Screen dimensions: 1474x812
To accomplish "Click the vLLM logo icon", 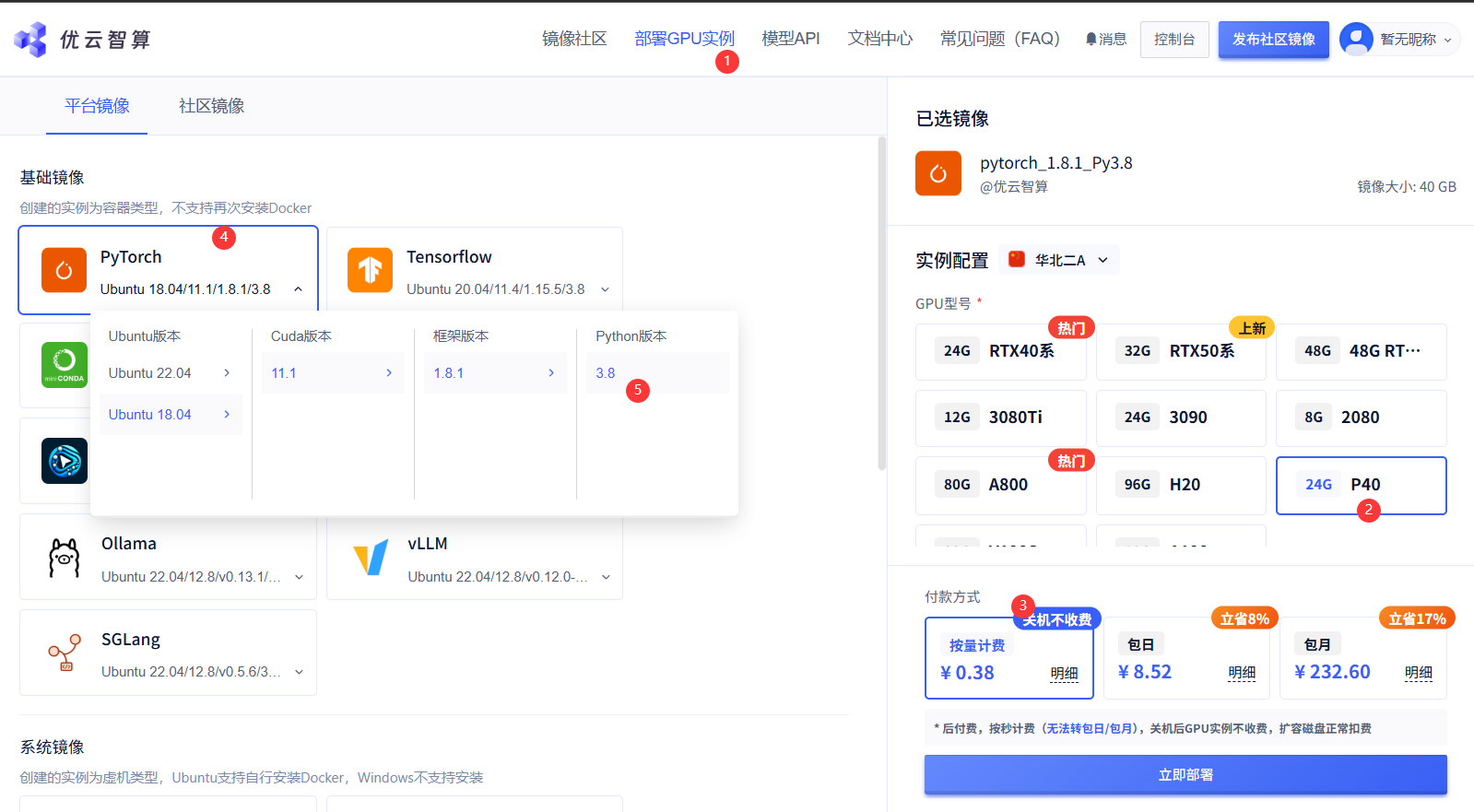I will (371, 558).
